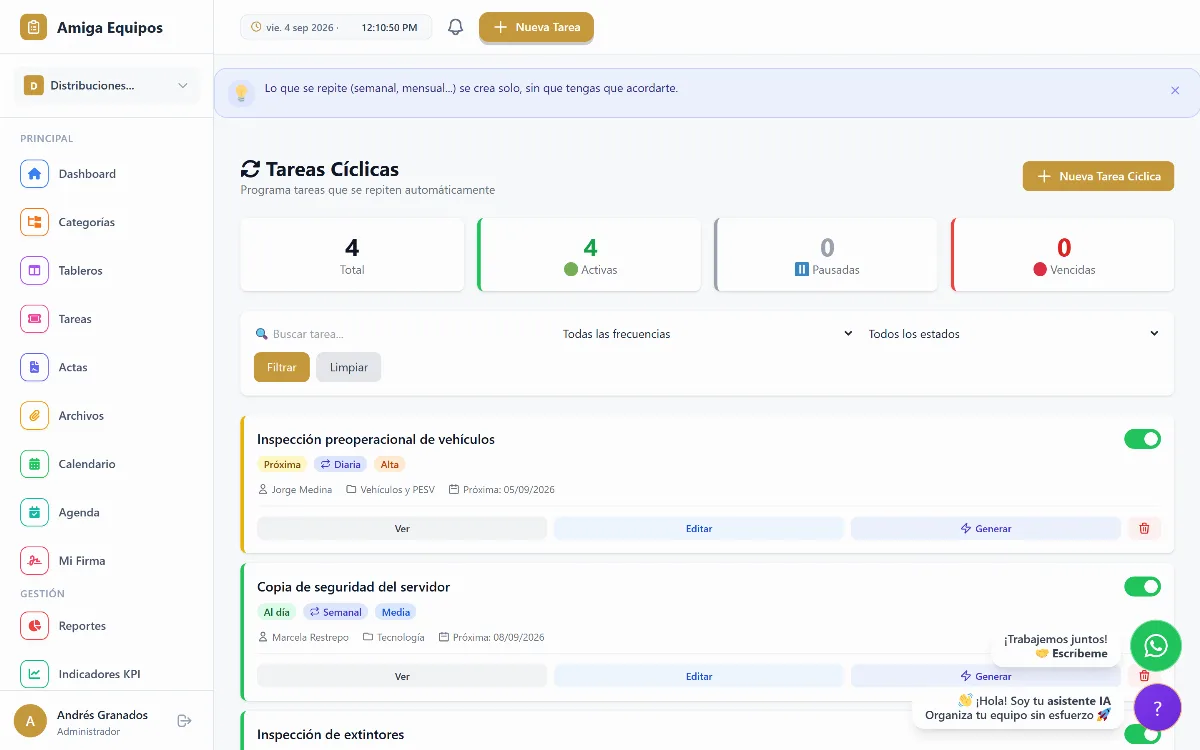Viewport: 1200px width, 750px height.
Task: Open the Tareas sidebar icon
Action: [x=34, y=319]
